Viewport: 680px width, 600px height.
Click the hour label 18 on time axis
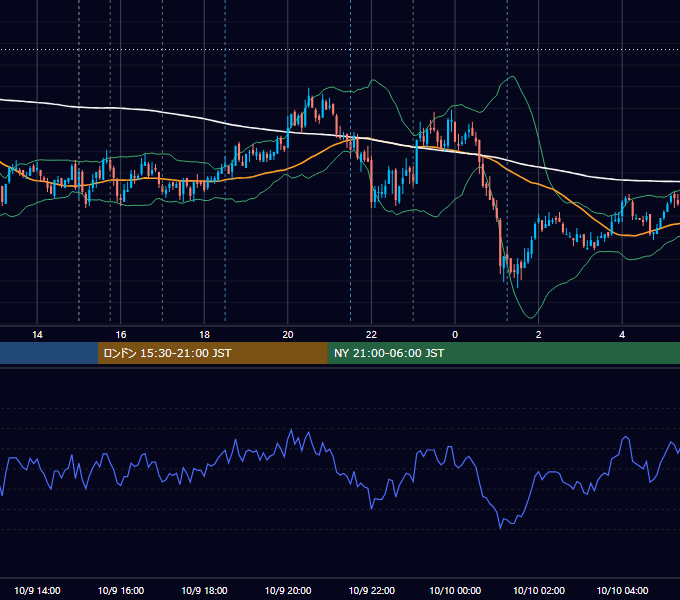(x=204, y=335)
